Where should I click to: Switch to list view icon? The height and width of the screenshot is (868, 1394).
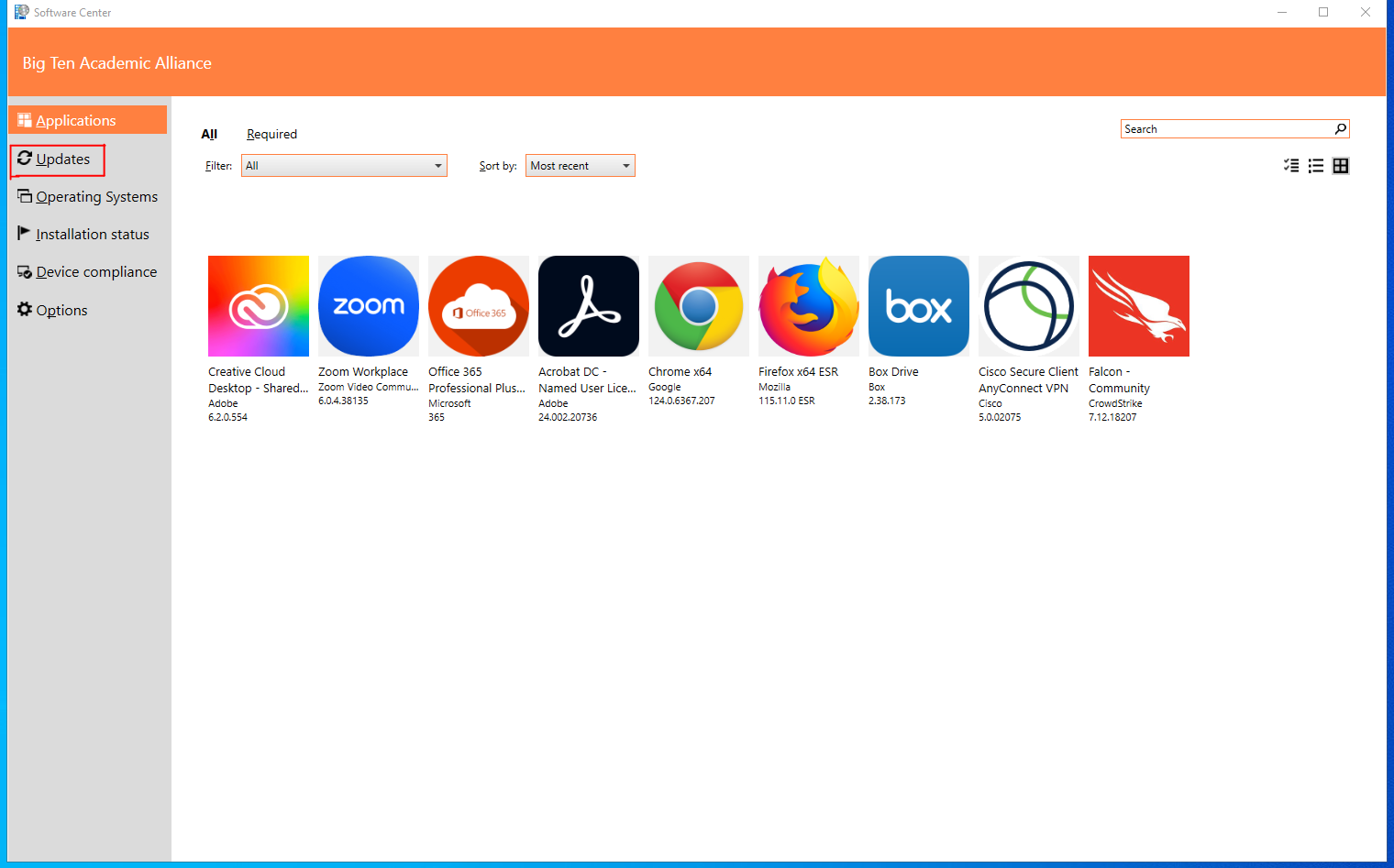[1316, 166]
